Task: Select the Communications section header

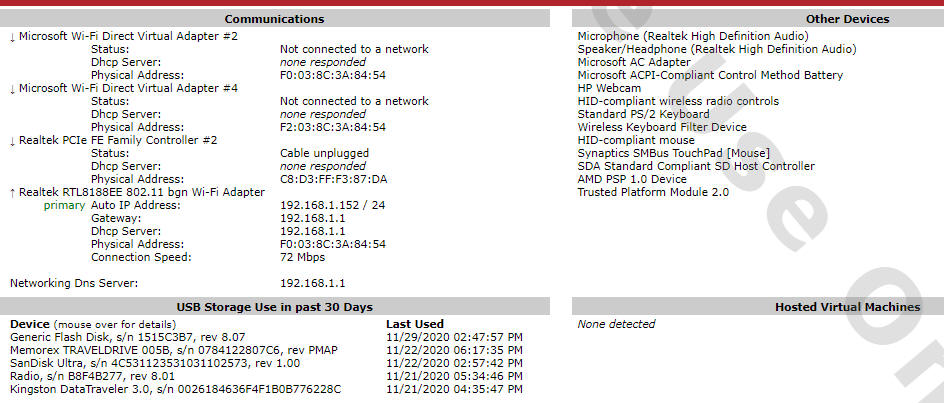Action: 275,19
